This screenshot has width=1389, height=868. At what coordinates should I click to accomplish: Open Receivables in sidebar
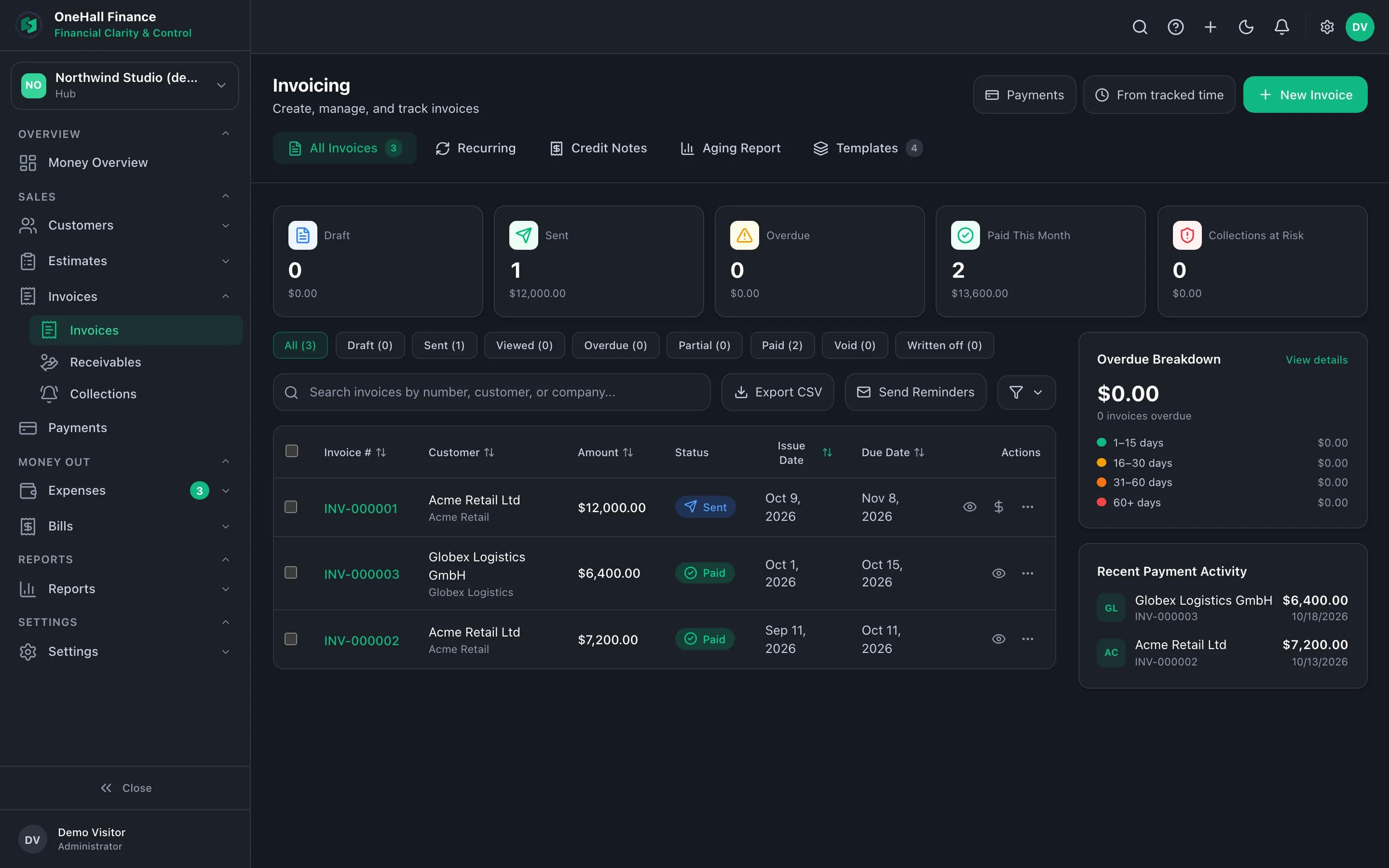click(136, 362)
